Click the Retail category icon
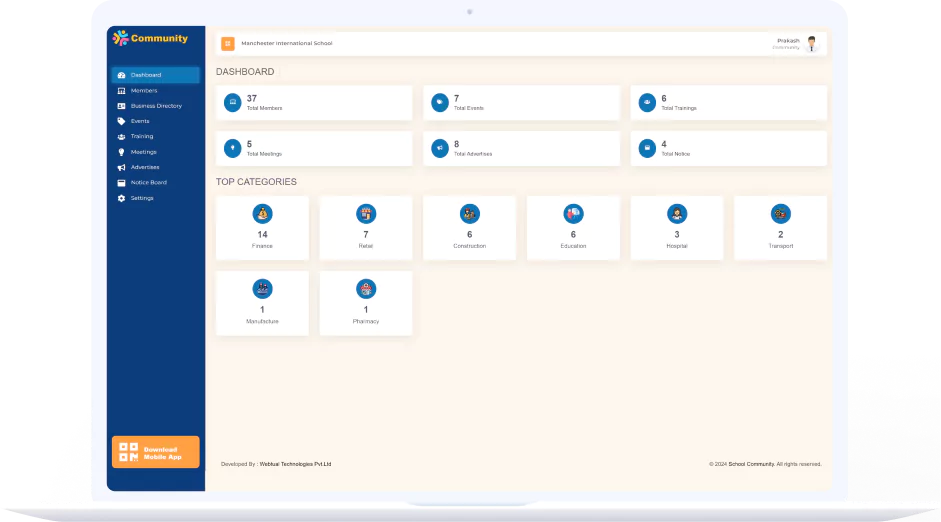 366,214
